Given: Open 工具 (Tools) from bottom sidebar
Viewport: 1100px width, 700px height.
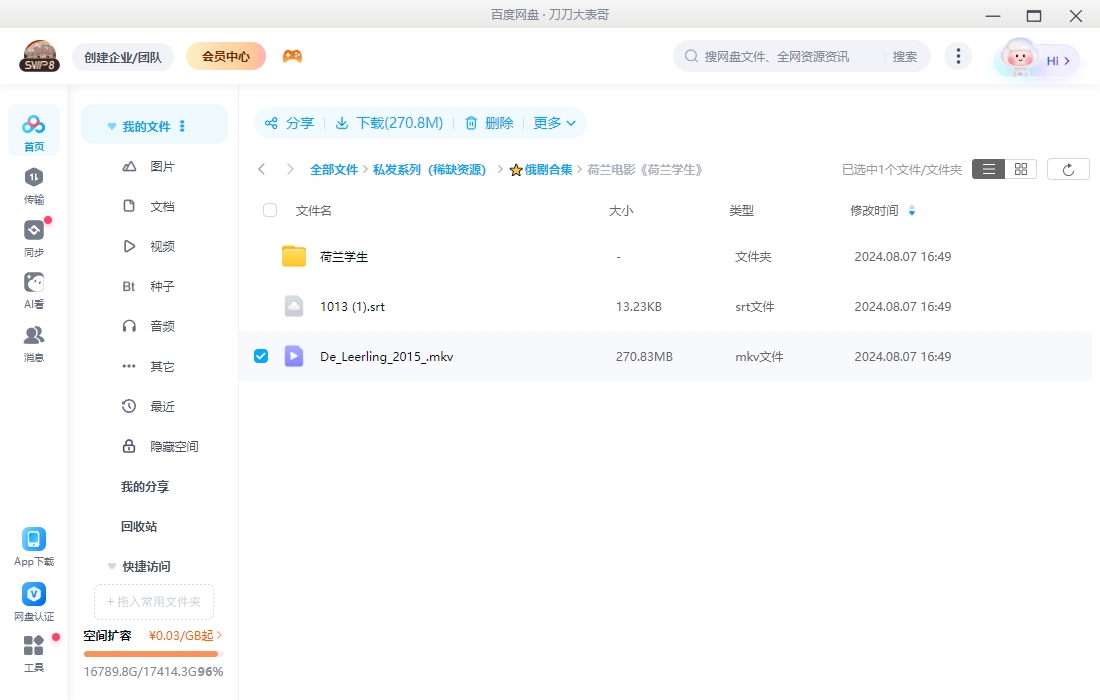Looking at the screenshot, I should pos(33,652).
